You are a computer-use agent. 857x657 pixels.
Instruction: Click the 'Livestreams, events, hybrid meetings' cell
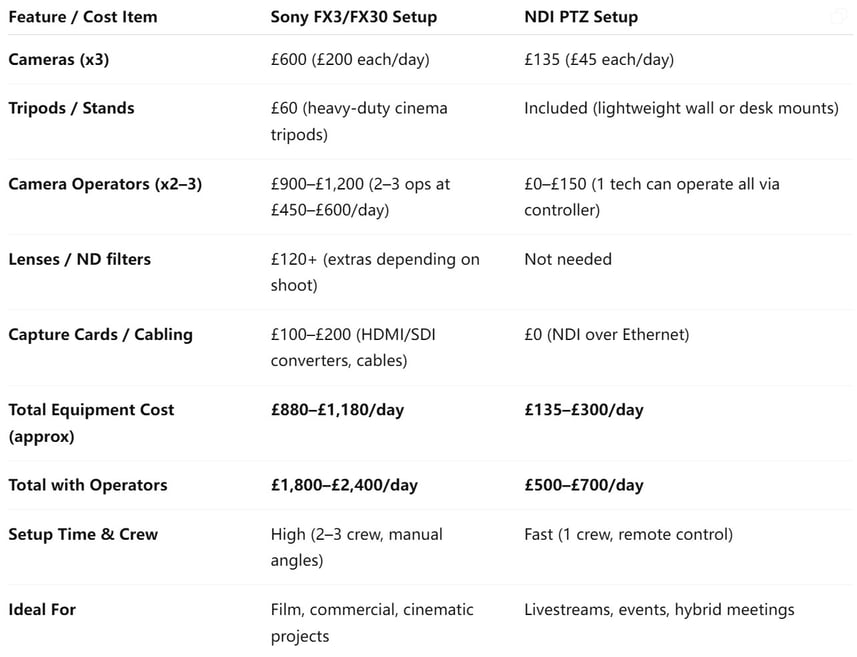tap(659, 609)
